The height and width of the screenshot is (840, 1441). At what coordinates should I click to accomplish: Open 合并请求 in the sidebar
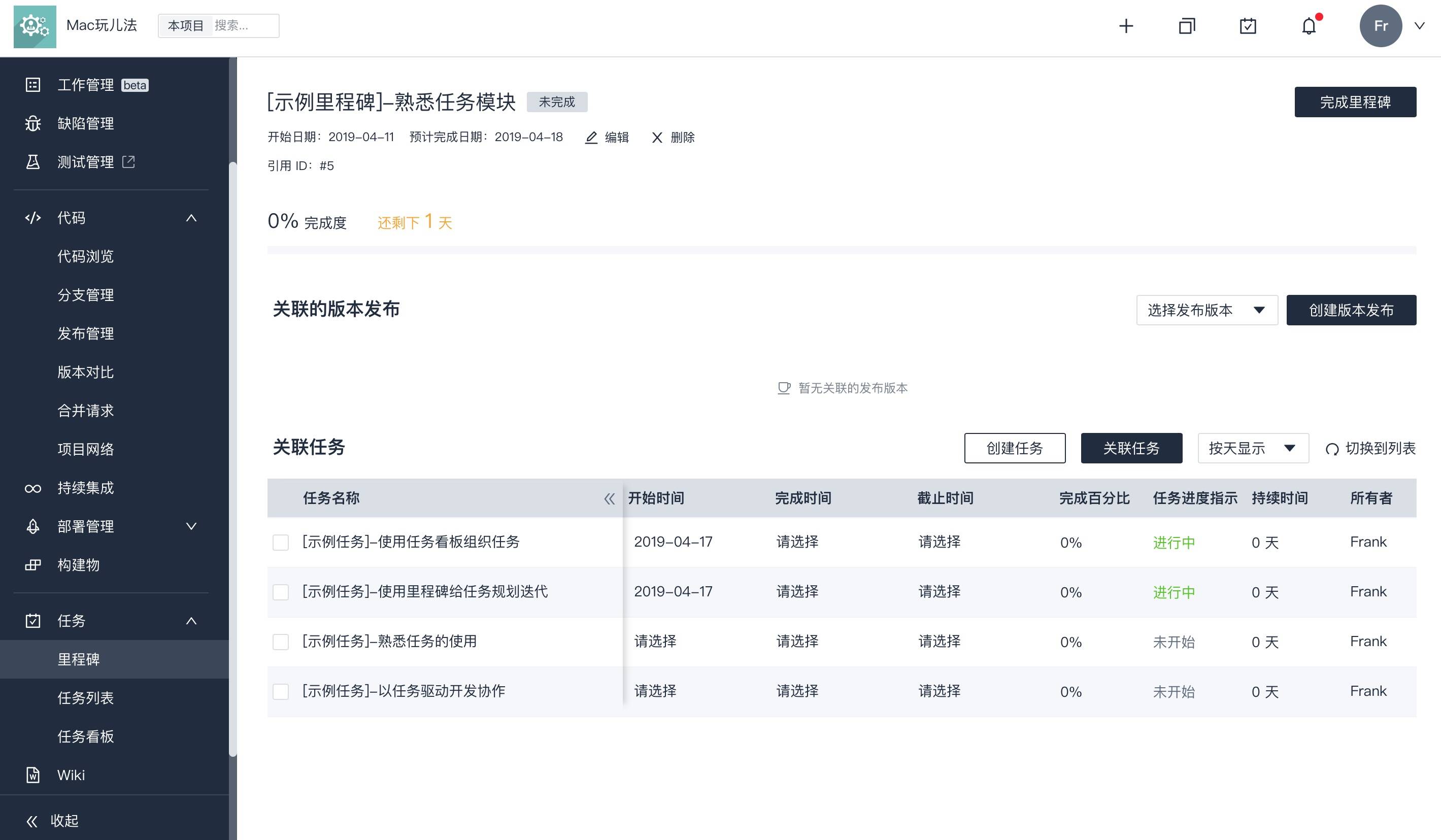pos(85,411)
